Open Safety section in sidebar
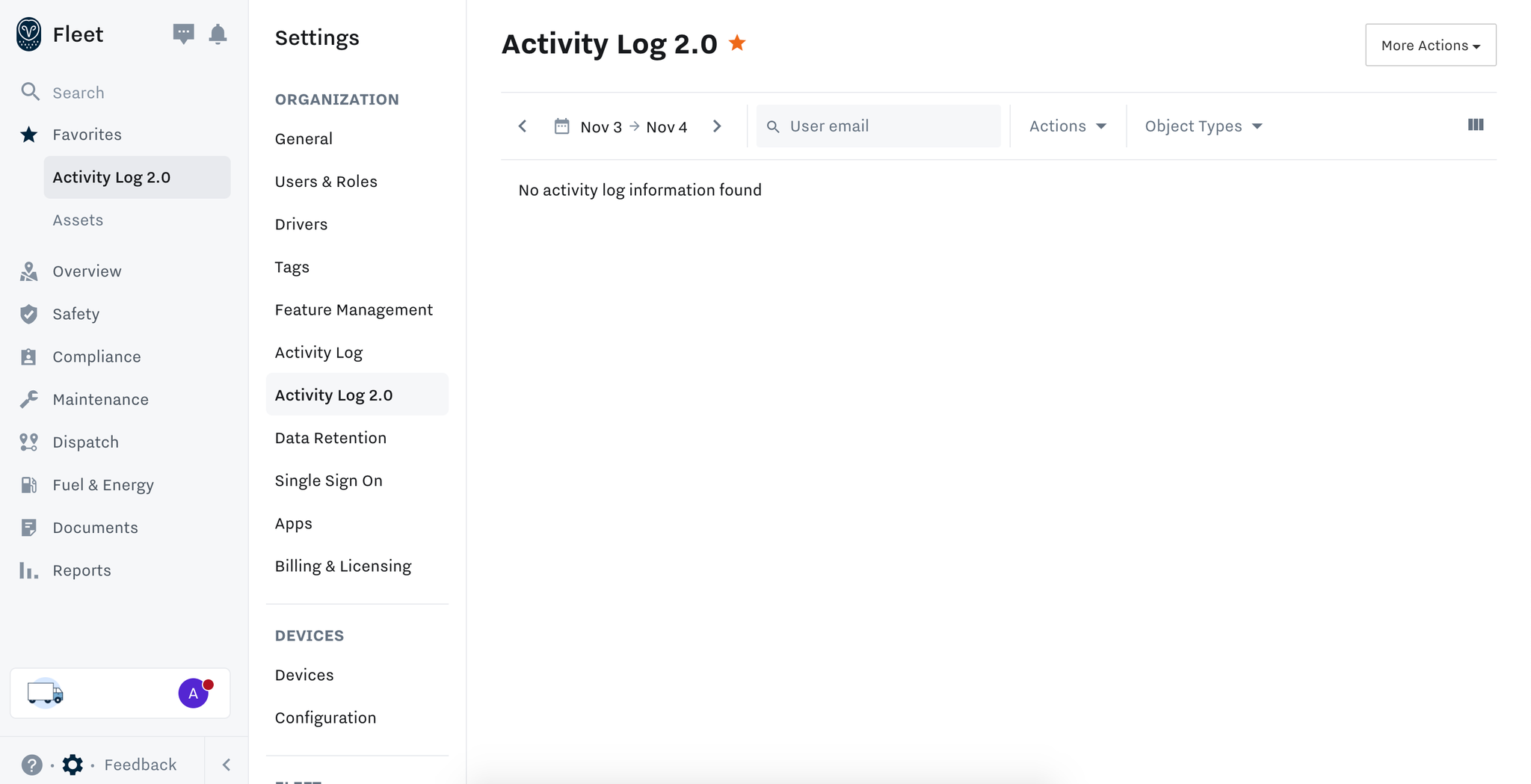 [x=76, y=314]
